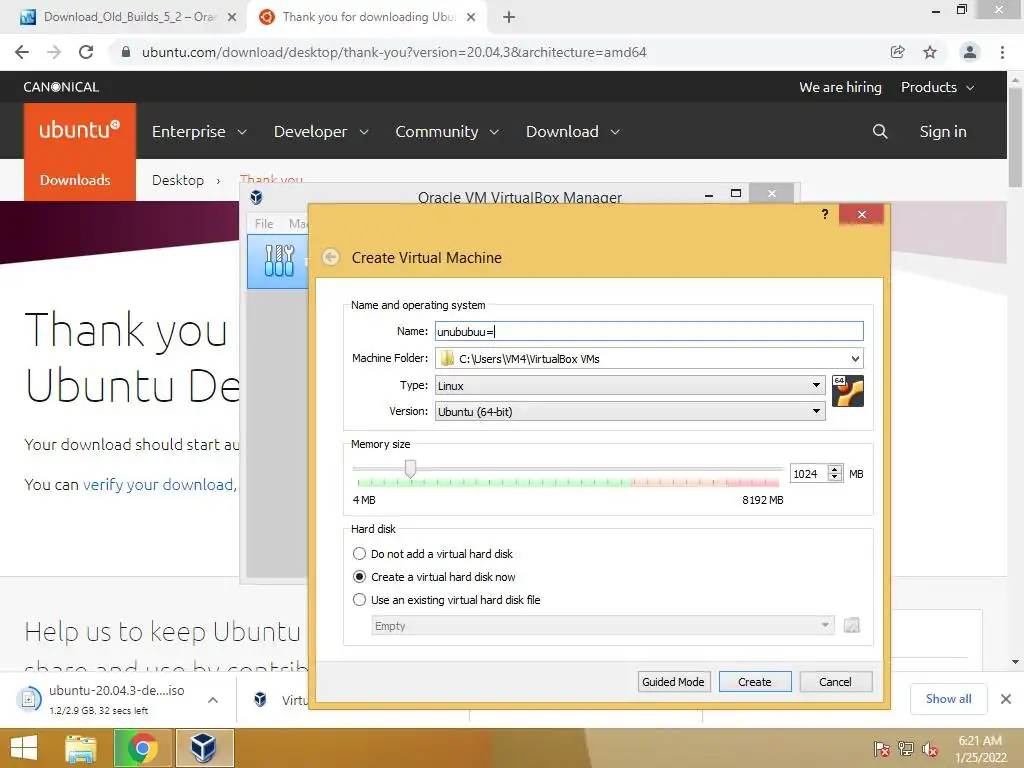
Task: Open Windows Start button
Action: pos(24,748)
